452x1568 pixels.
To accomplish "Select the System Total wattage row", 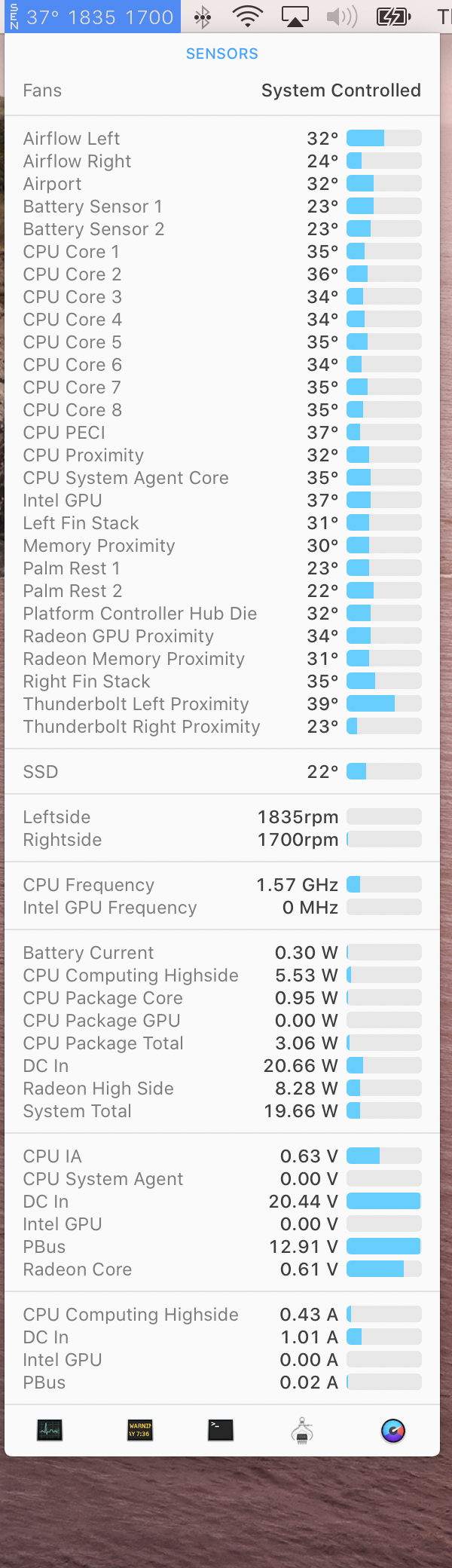I will coord(221,1111).
